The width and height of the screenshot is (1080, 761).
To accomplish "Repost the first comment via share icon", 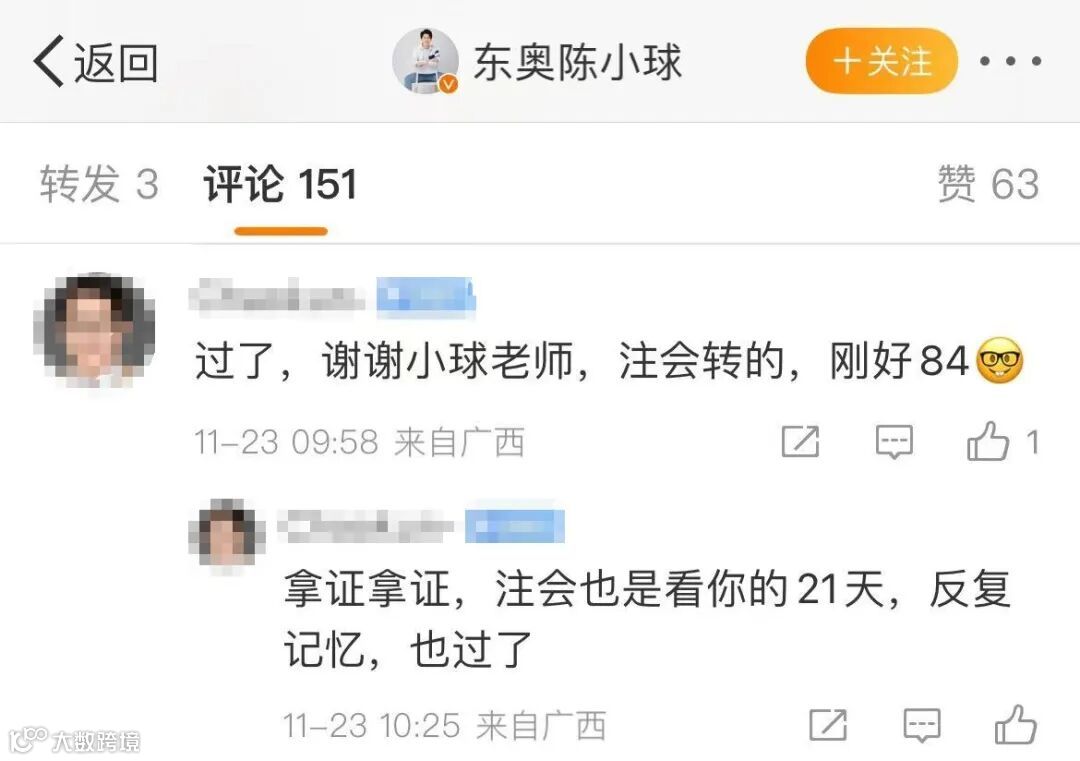I will [x=800, y=441].
